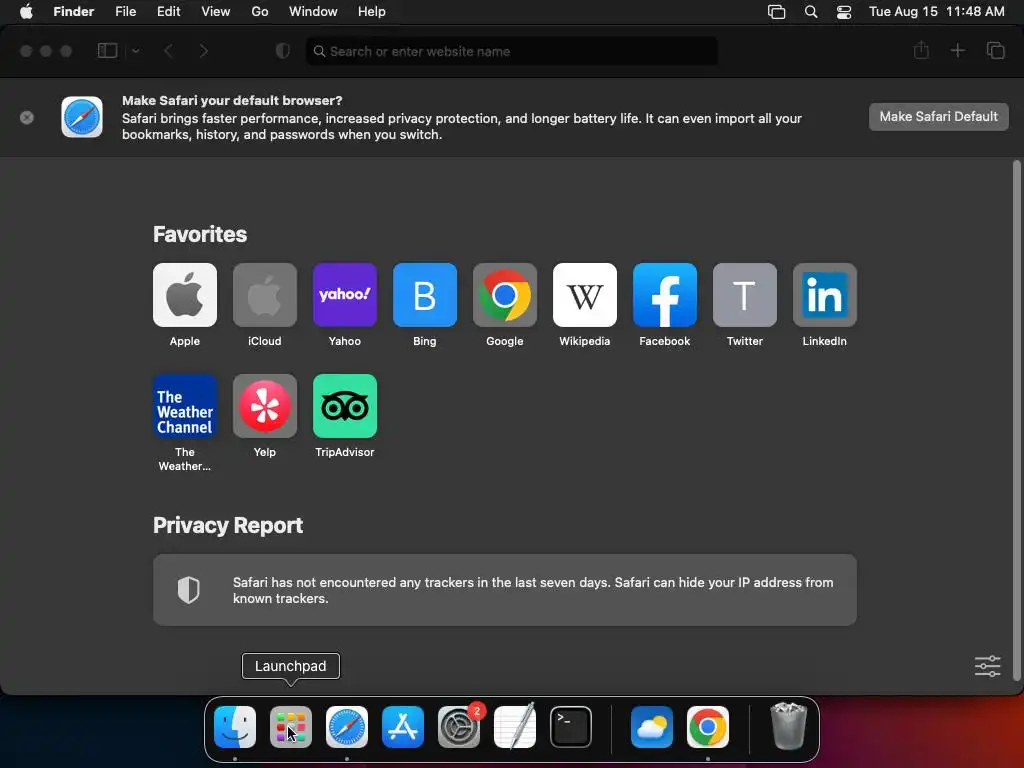Click the Favorites heading
The image size is (1024, 768).
tap(200, 234)
